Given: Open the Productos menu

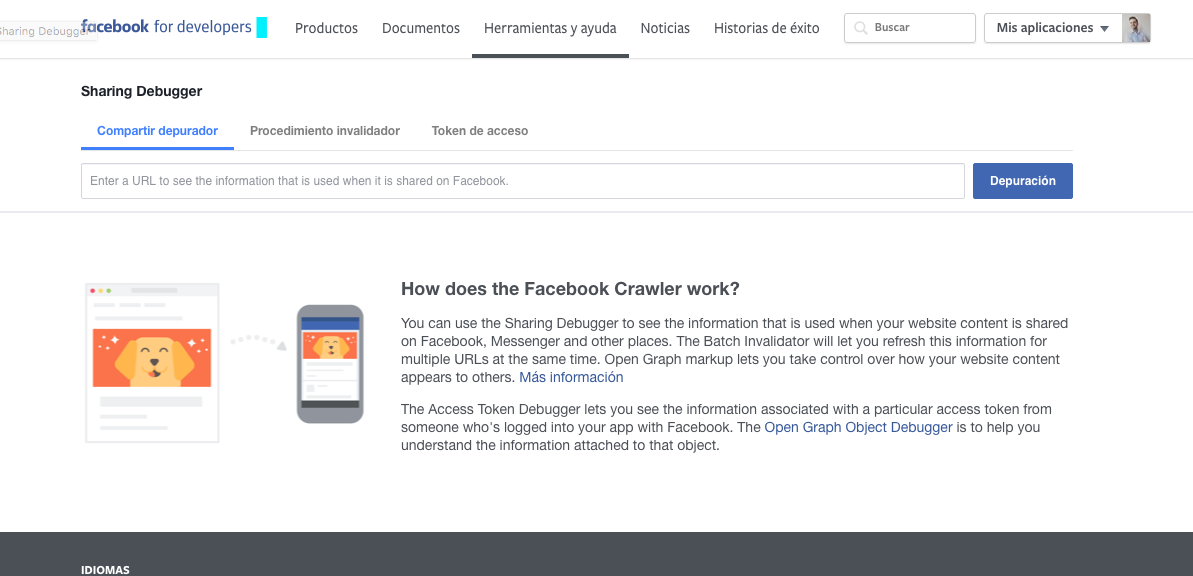Looking at the screenshot, I should [x=326, y=28].
